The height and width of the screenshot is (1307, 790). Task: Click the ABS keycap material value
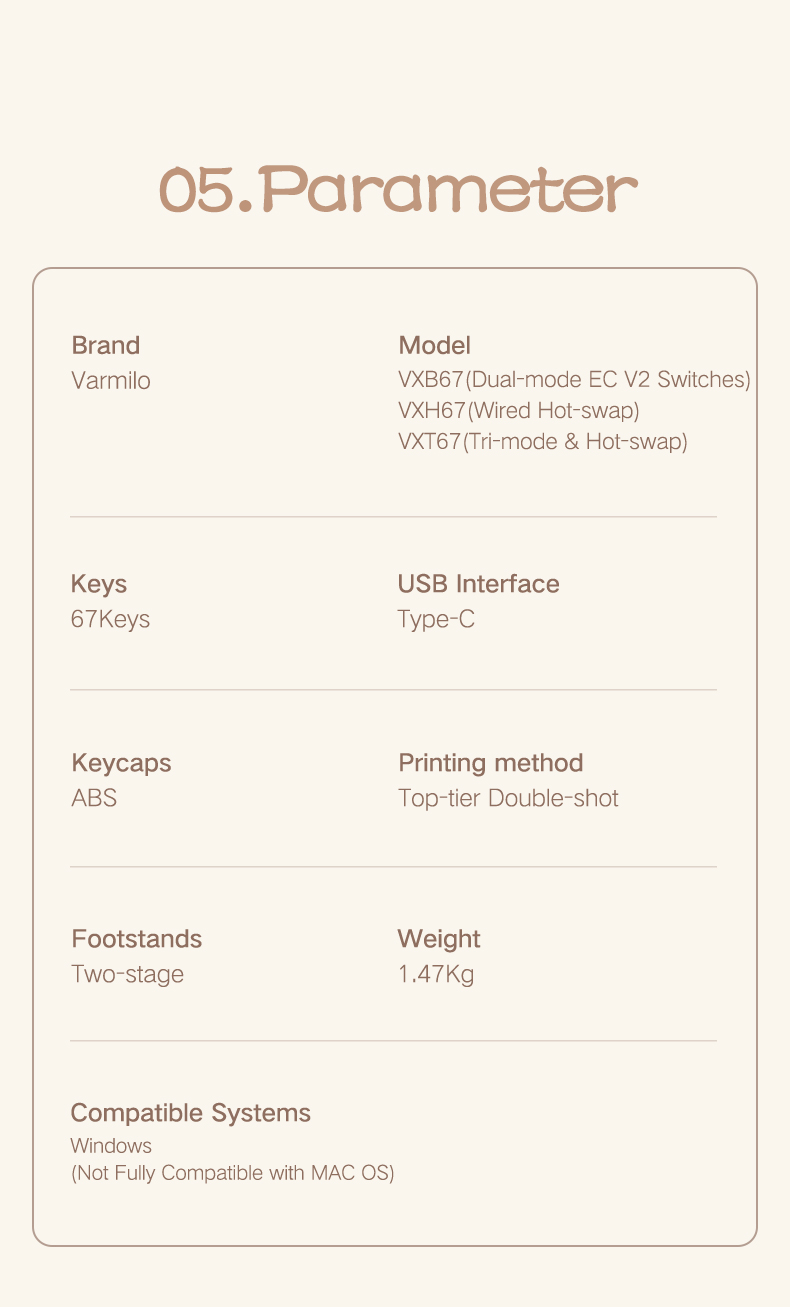tap(94, 798)
